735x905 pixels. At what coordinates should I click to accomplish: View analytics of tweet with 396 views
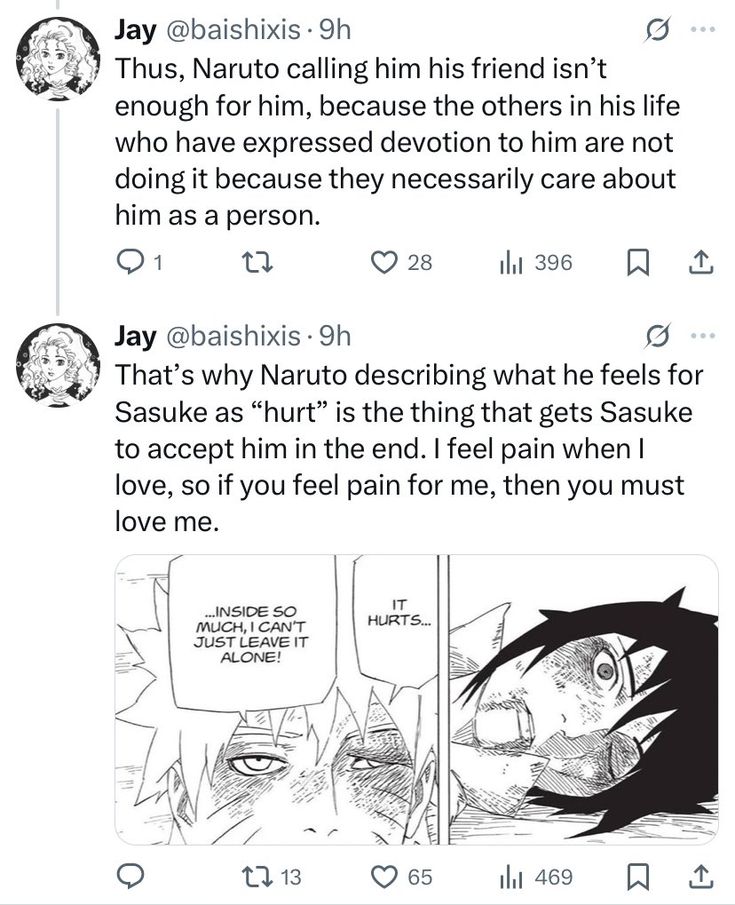(x=510, y=262)
